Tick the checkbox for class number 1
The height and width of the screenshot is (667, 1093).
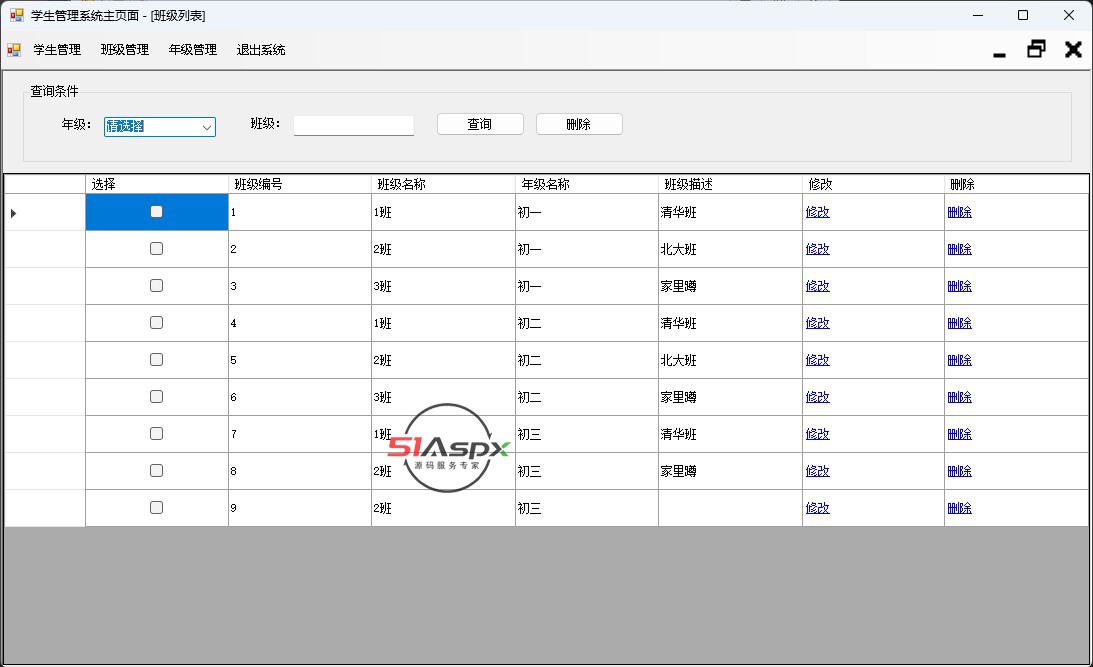coord(156,212)
